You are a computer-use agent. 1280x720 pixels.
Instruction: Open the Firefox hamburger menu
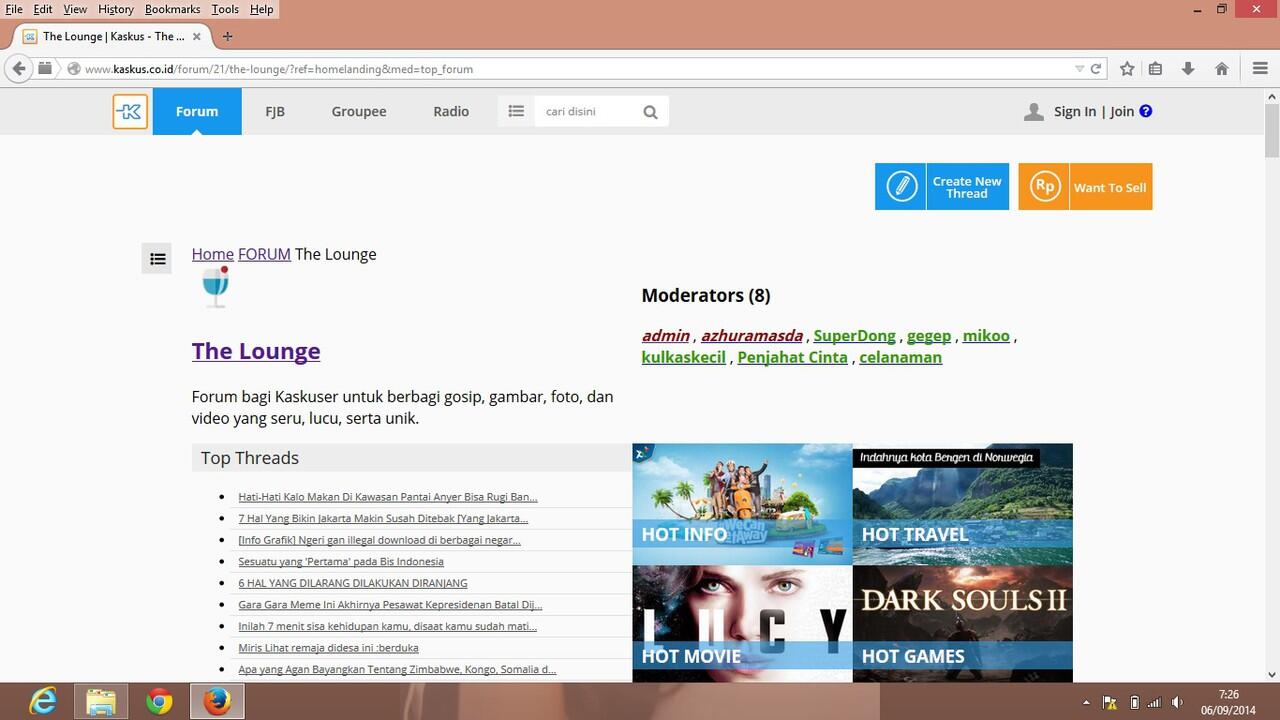click(x=1260, y=69)
